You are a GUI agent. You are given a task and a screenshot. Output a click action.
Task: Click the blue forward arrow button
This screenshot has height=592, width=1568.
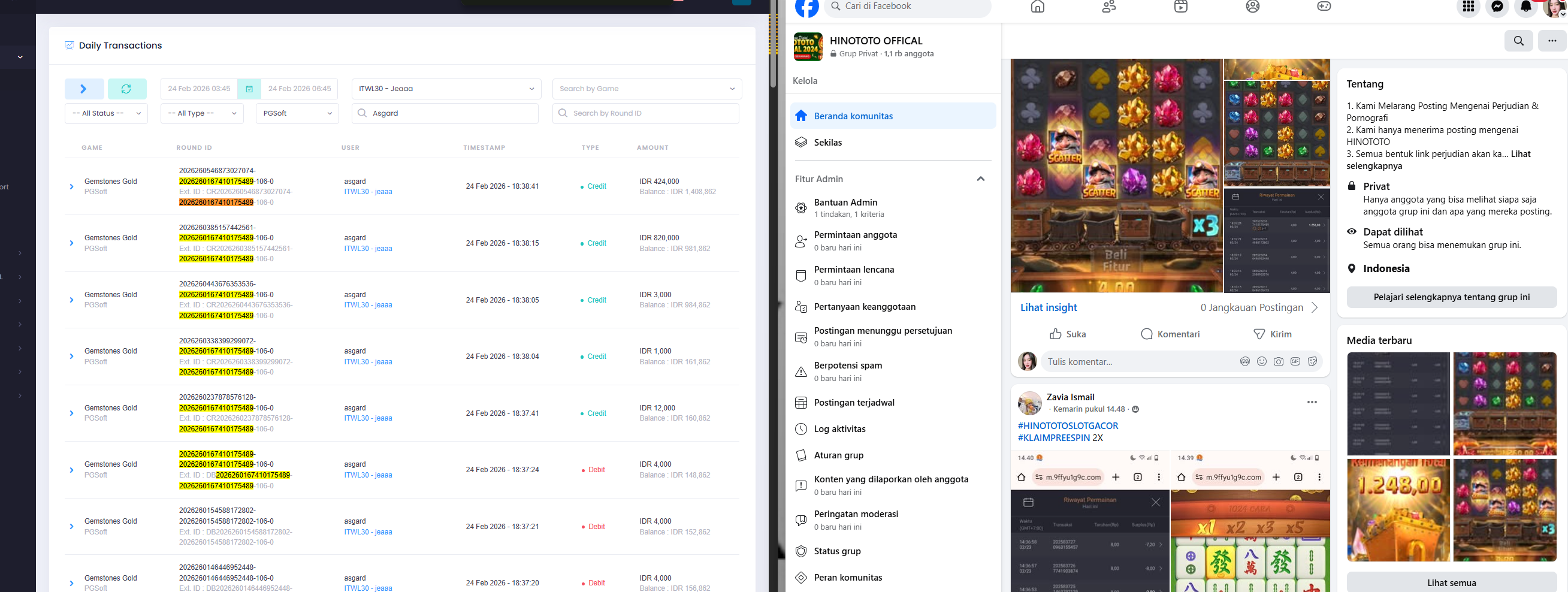[x=84, y=89]
